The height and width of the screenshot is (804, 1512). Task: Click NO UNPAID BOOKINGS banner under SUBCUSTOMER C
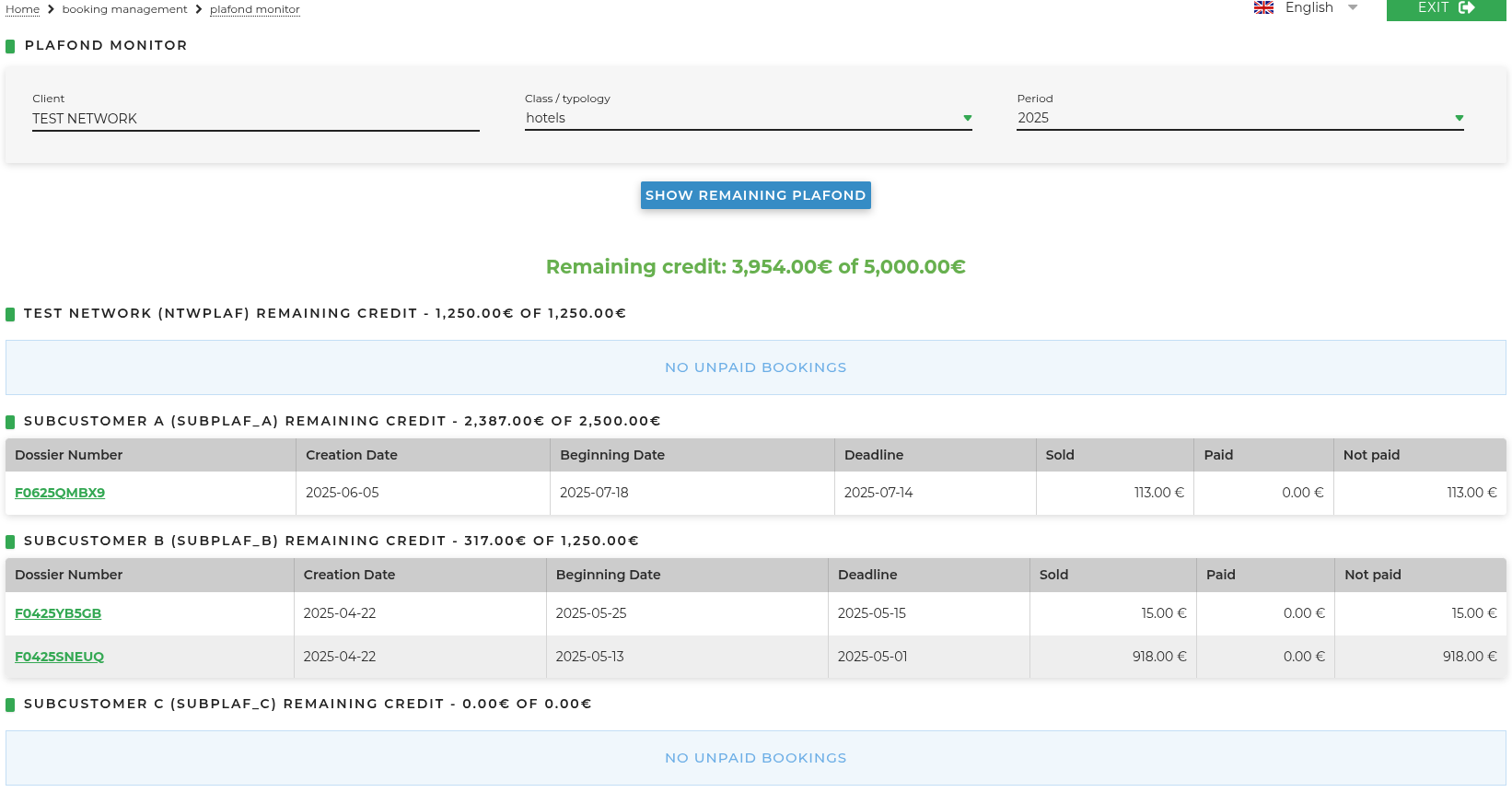(x=756, y=758)
